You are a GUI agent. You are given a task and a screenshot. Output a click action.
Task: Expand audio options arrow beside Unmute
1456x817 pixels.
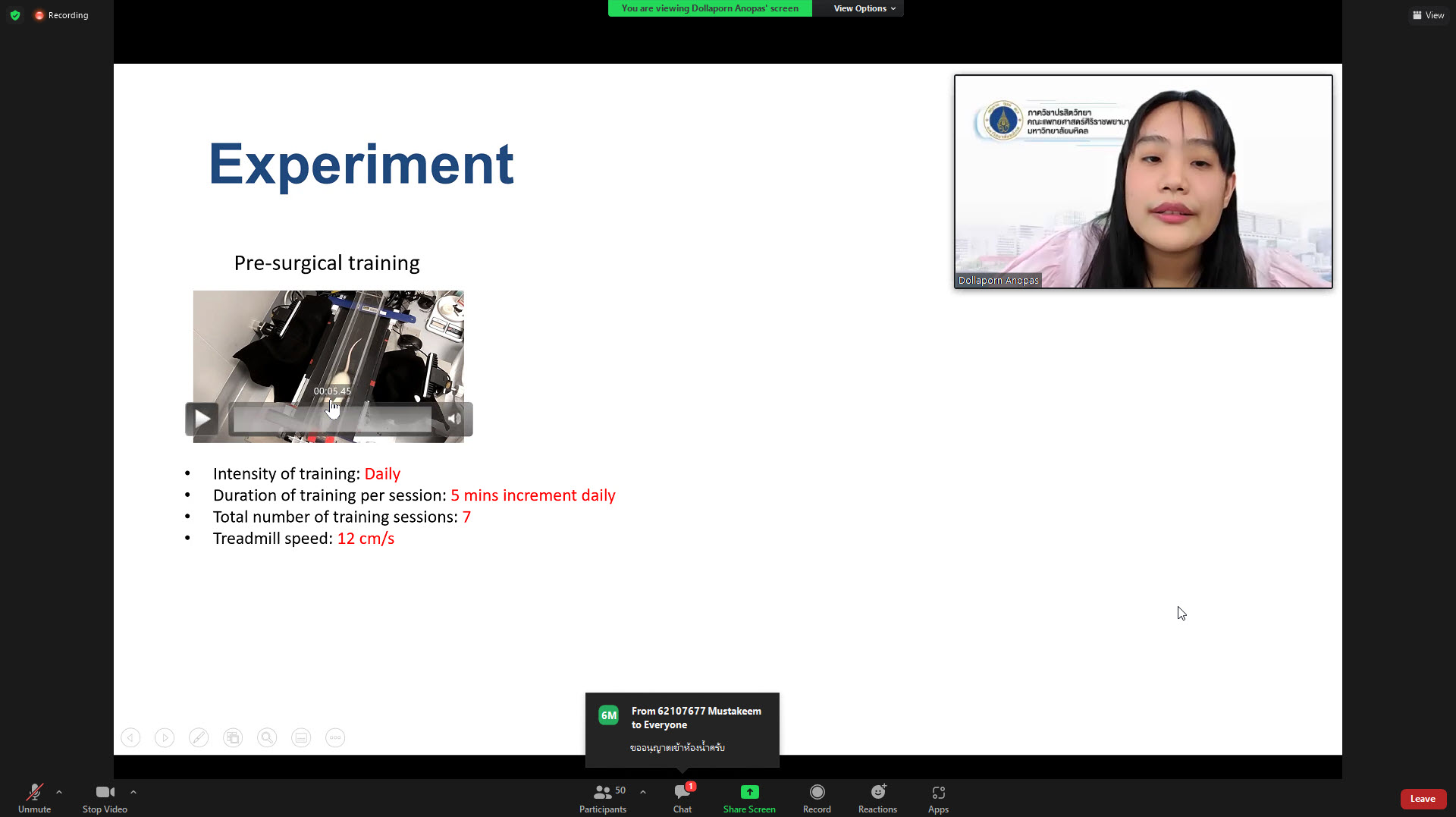(59, 792)
